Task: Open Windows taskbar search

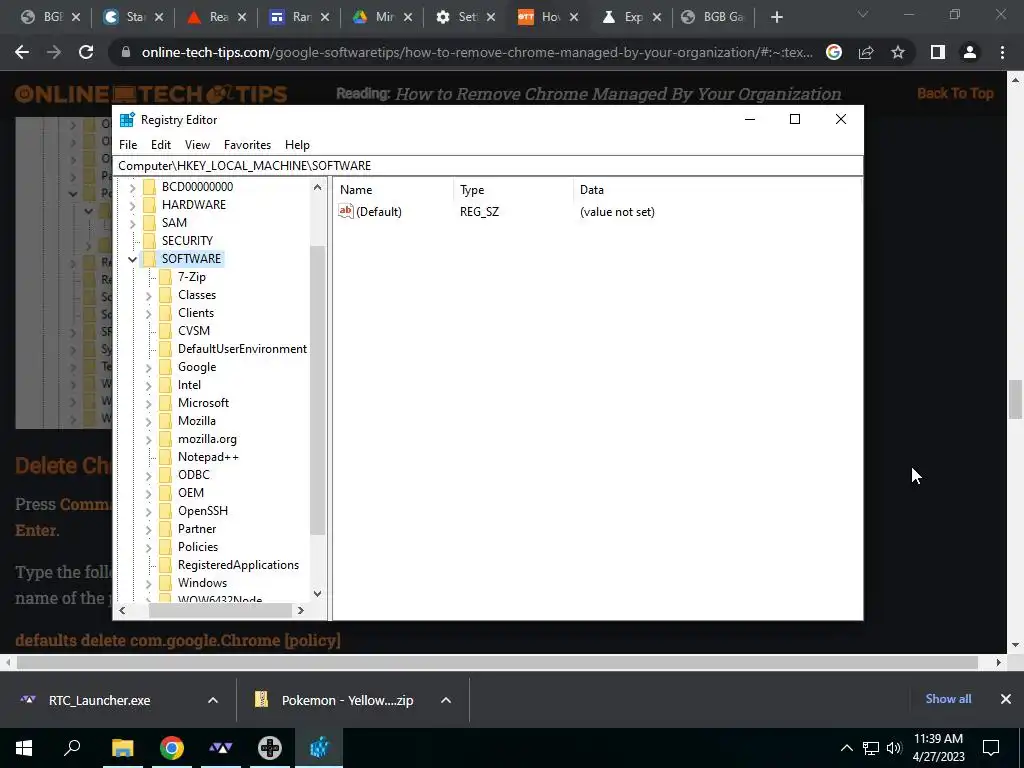Action: click(72, 748)
